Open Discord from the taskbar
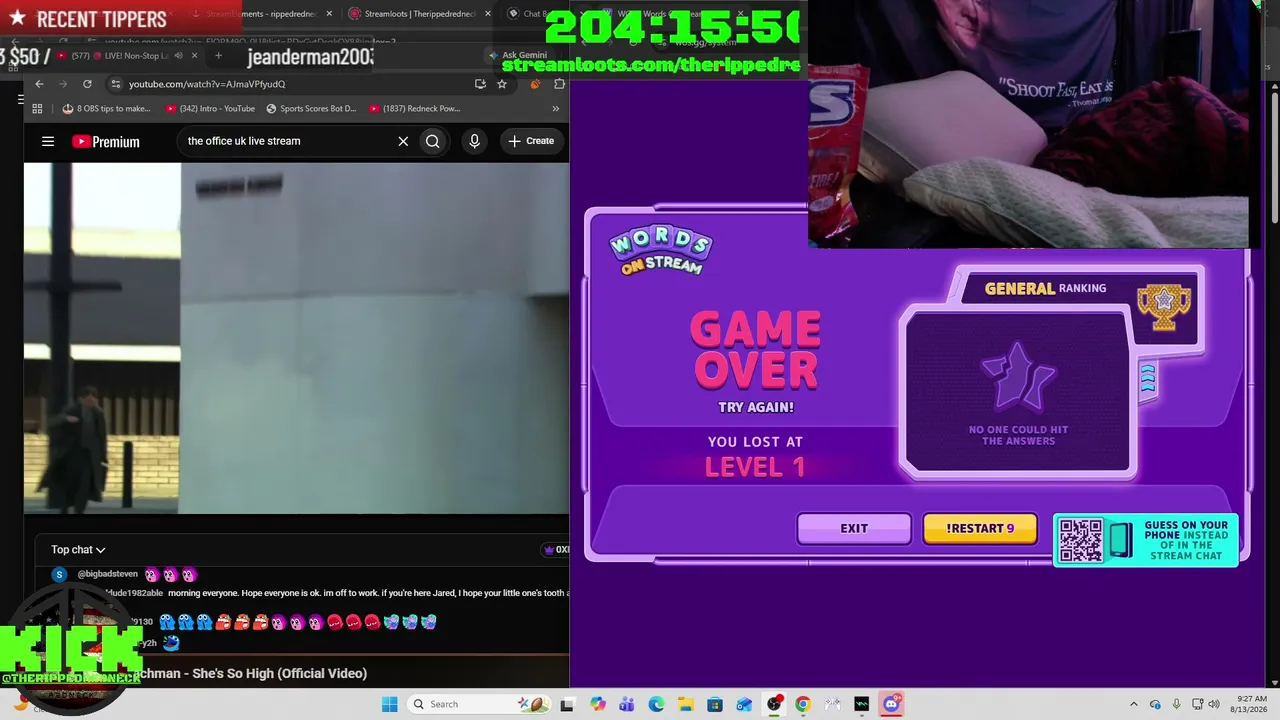The height and width of the screenshot is (720, 1280). click(x=891, y=704)
